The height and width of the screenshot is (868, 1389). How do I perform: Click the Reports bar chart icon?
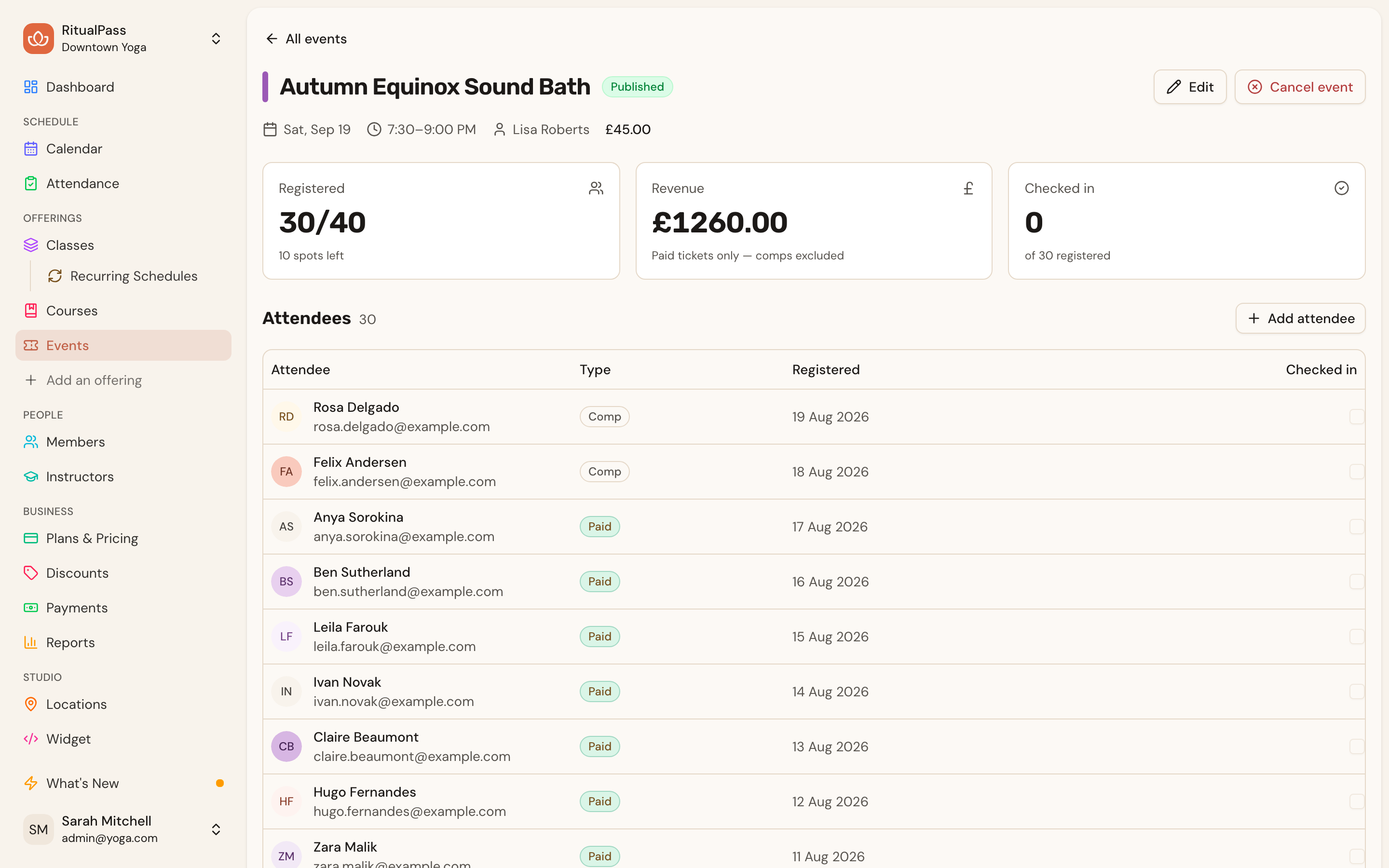[x=31, y=642]
